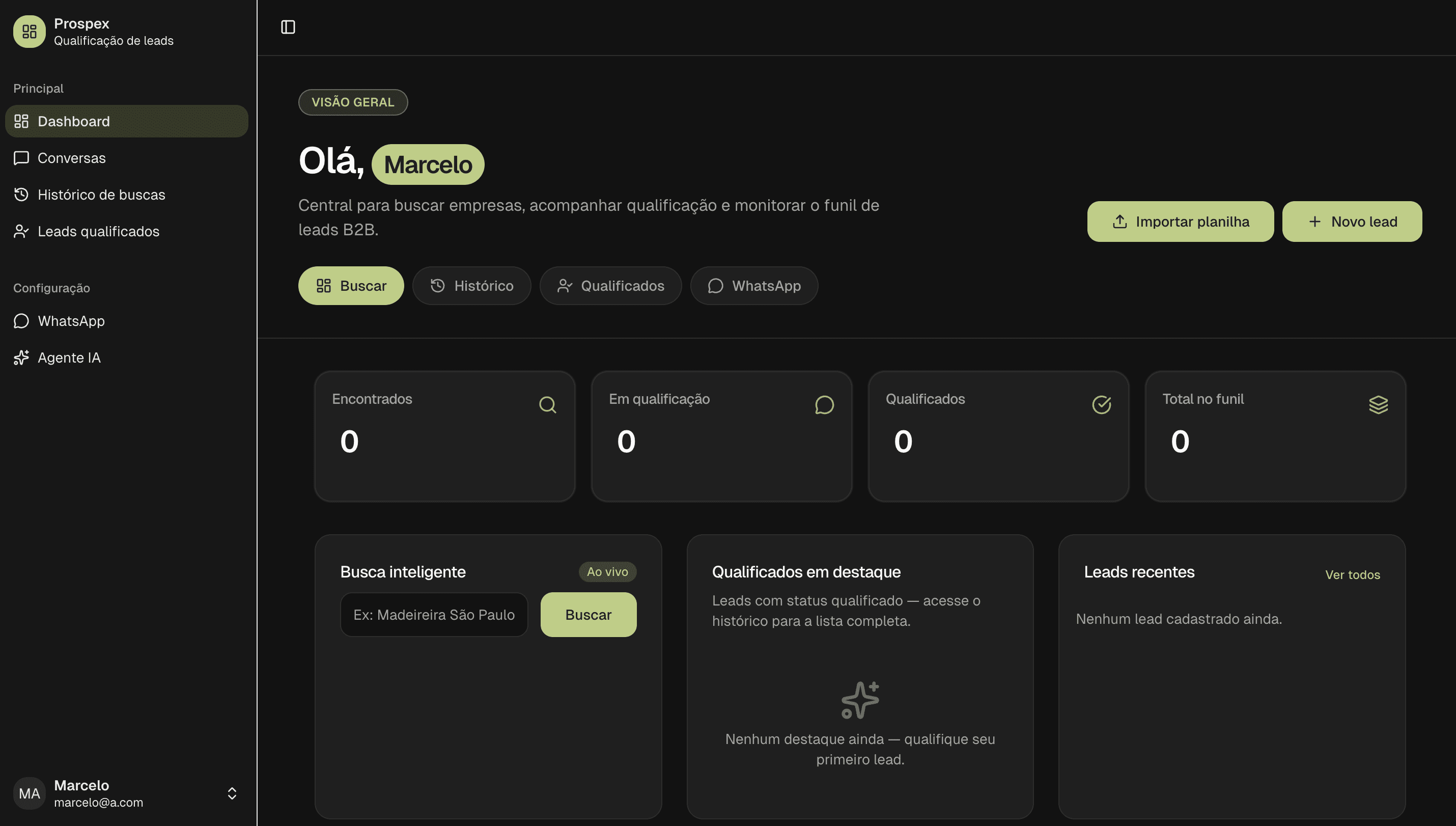Click marcelo@a.com email in sidebar
This screenshot has height=826, width=1456.
(98, 803)
